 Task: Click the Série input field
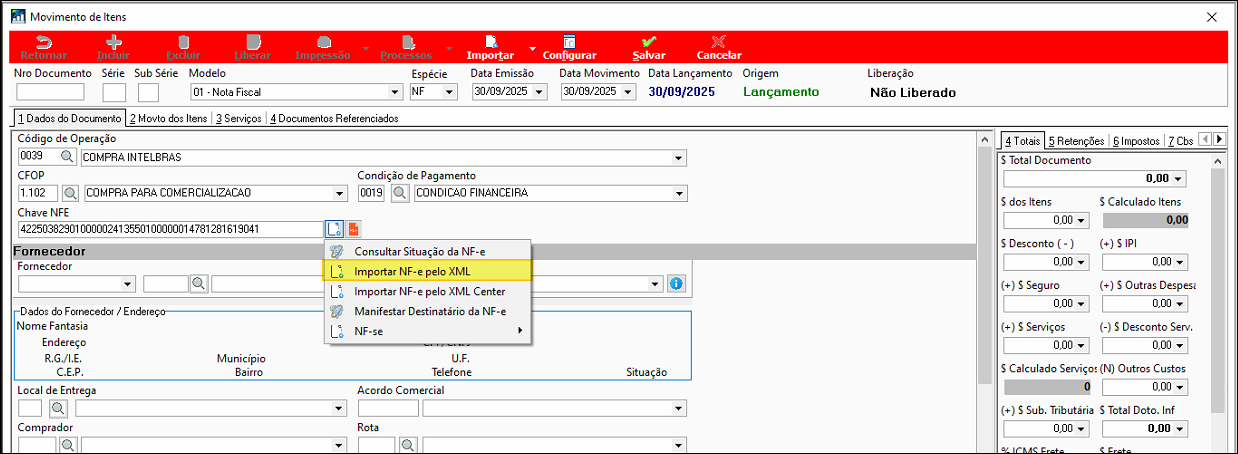114,92
